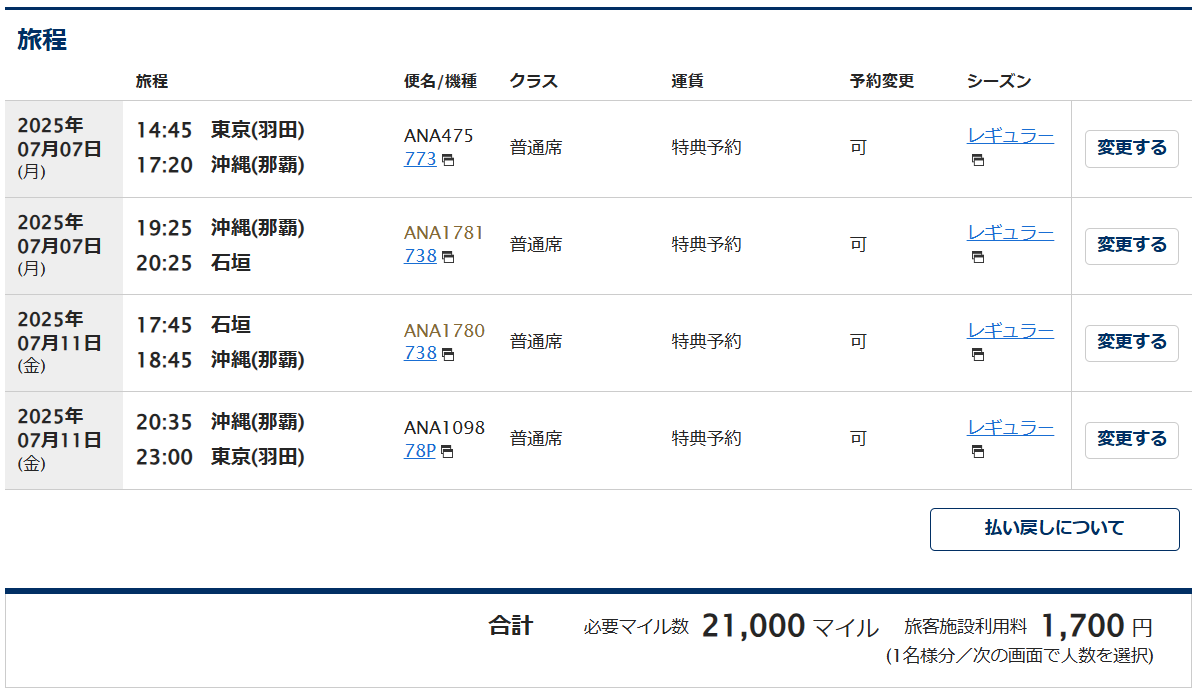Click the 便名/機種 column header
The height and width of the screenshot is (693, 1198).
(x=440, y=81)
